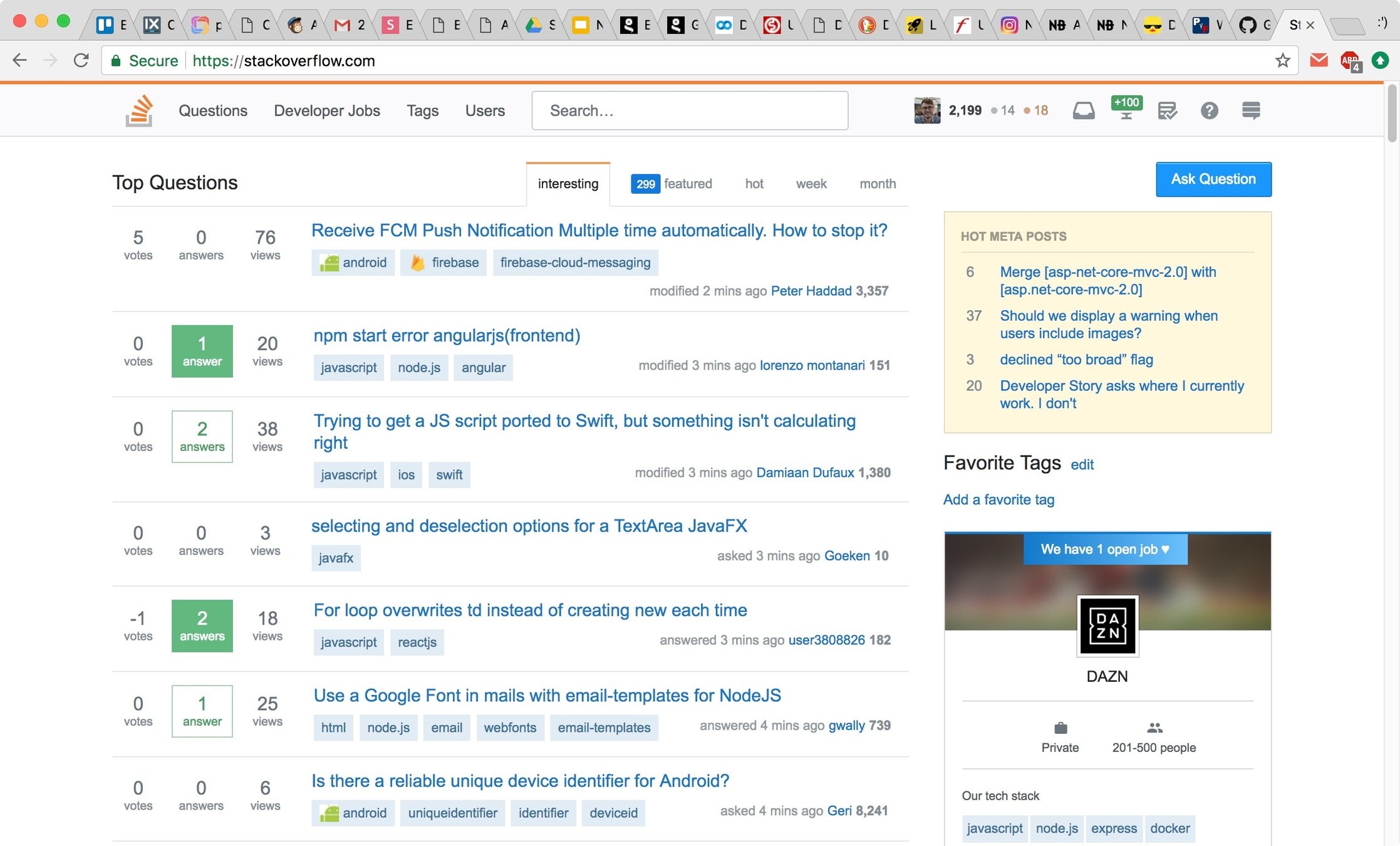
Task: Select the firebase-cloud-messaging tag
Action: [575, 263]
